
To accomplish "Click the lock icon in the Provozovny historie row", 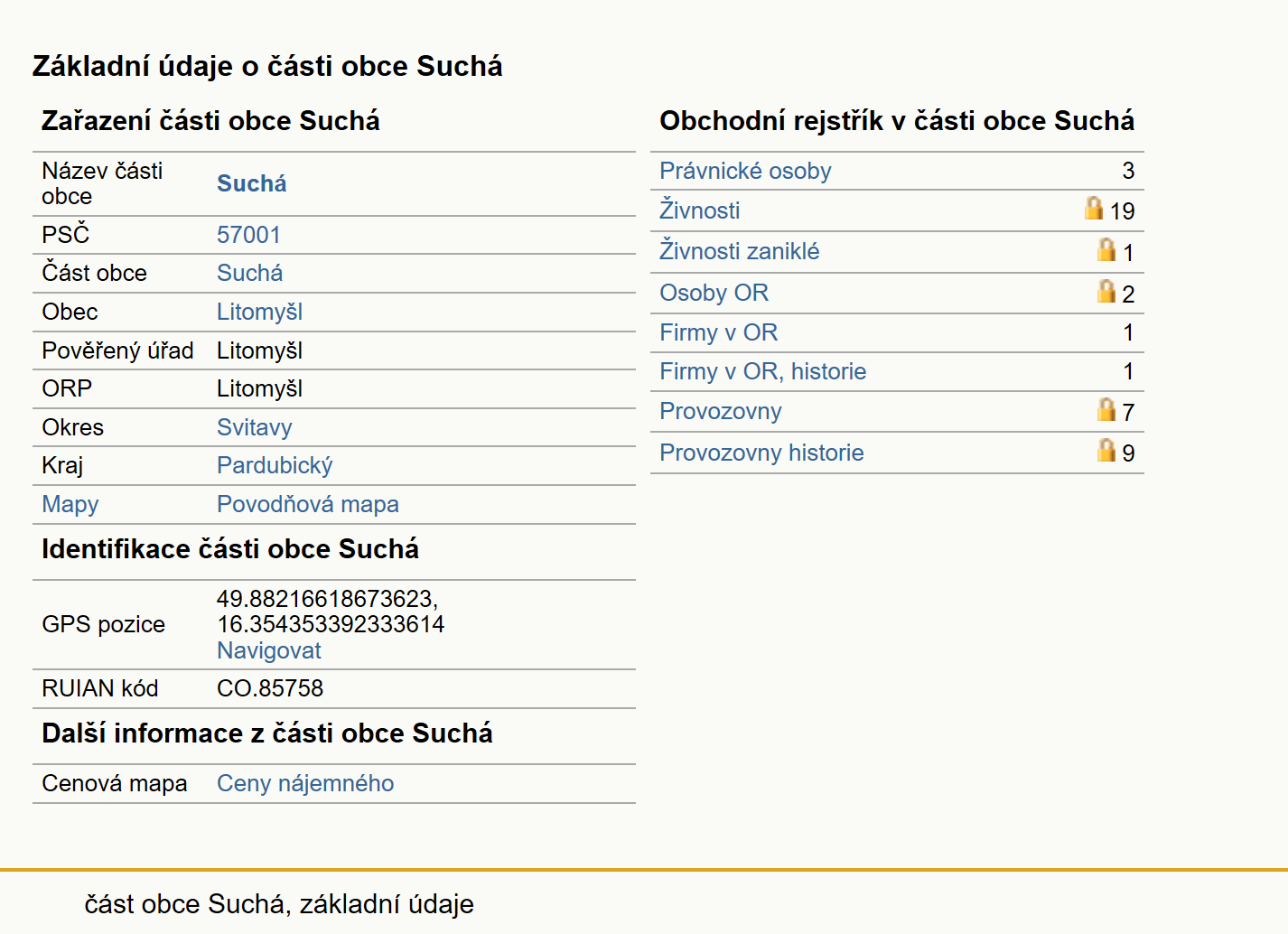I will tap(1106, 450).
